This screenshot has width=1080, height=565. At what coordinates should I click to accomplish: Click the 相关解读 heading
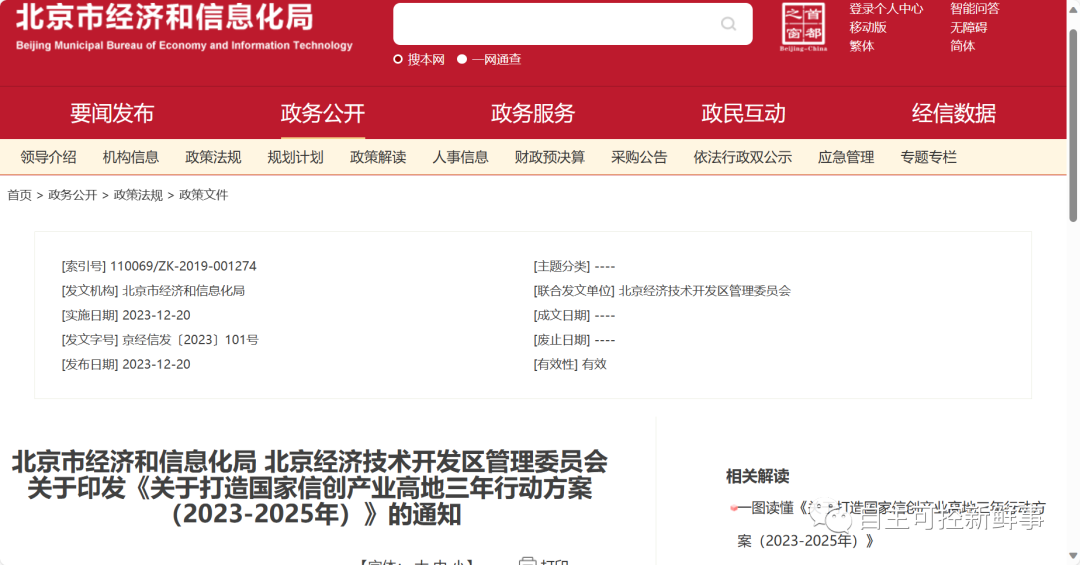758,476
